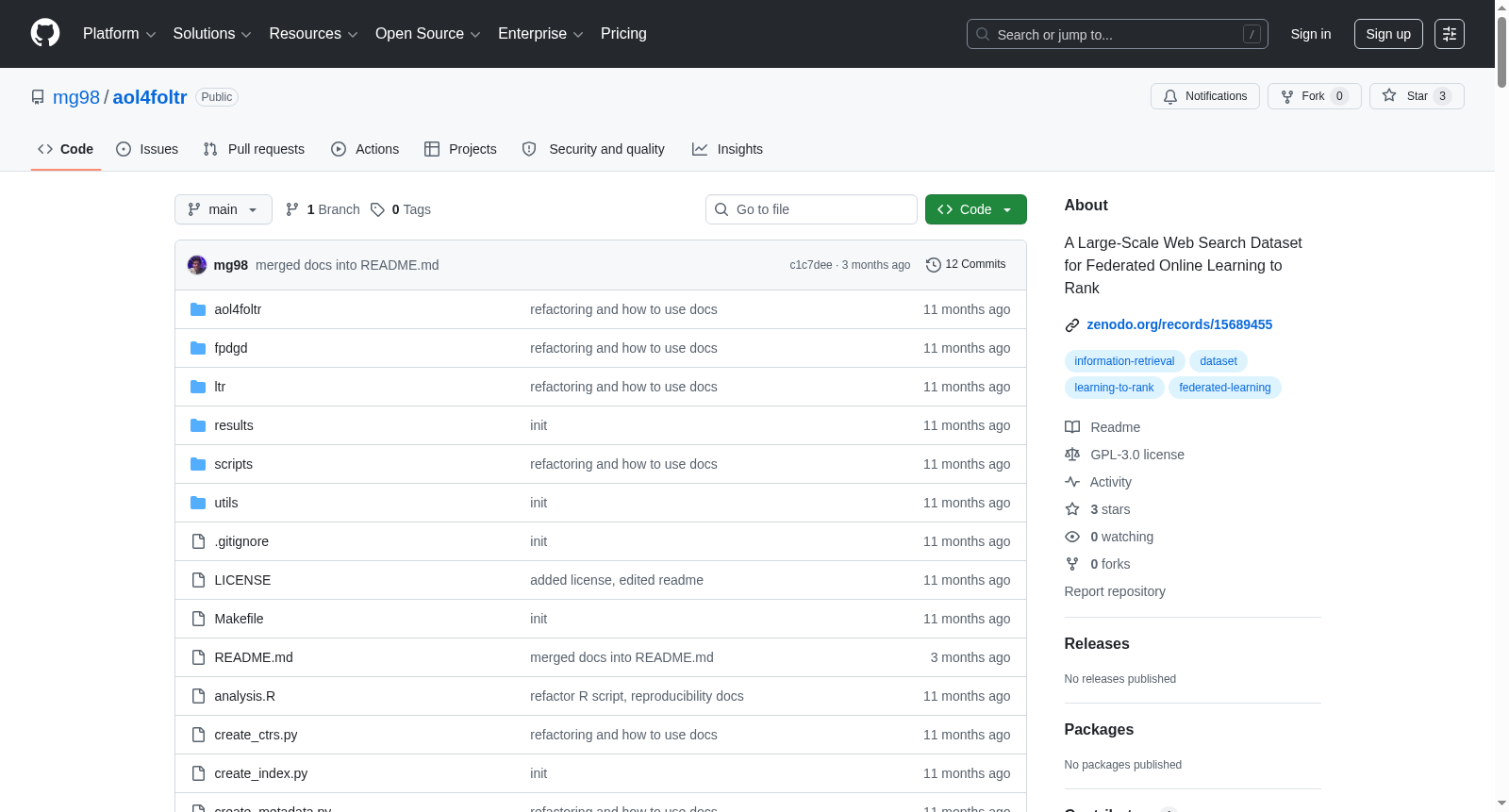Open the Packages section heading
The height and width of the screenshot is (812, 1509).
[x=1099, y=730]
